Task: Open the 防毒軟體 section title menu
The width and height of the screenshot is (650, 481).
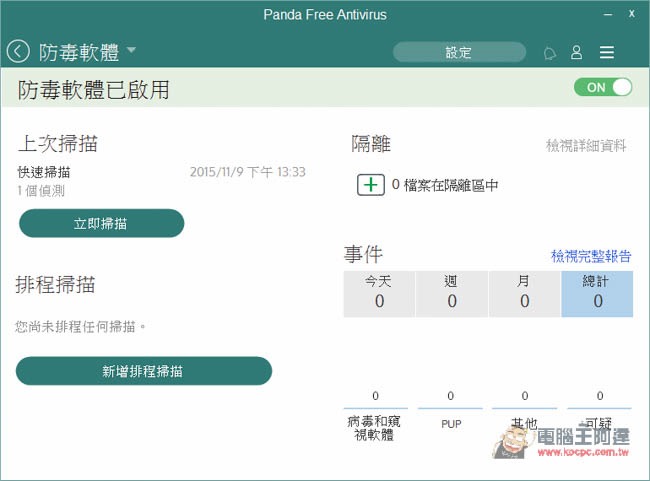Action: pos(79,53)
